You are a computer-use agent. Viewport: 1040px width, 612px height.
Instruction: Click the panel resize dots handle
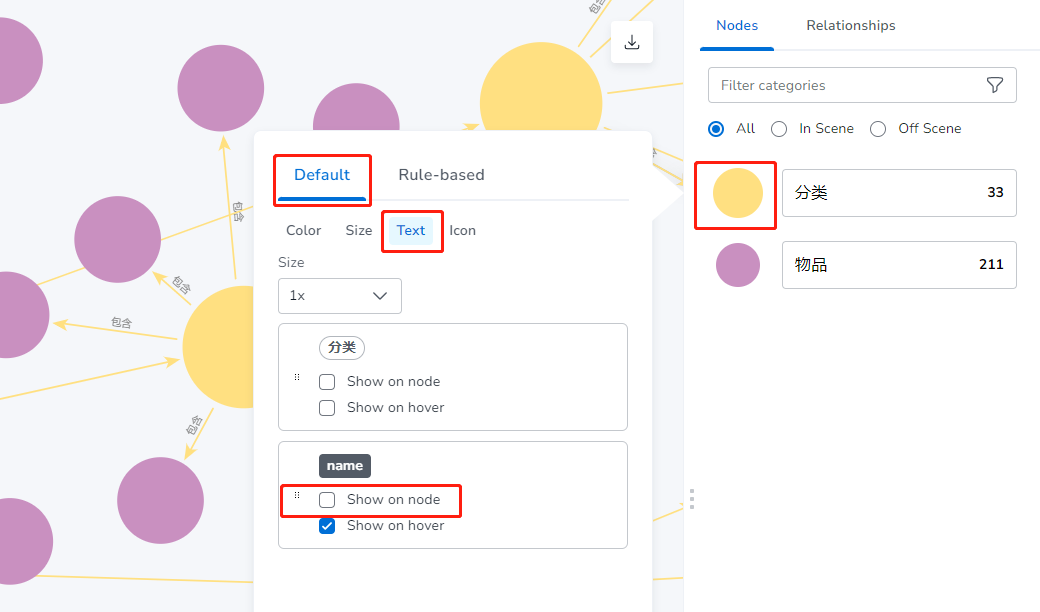click(x=692, y=499)
